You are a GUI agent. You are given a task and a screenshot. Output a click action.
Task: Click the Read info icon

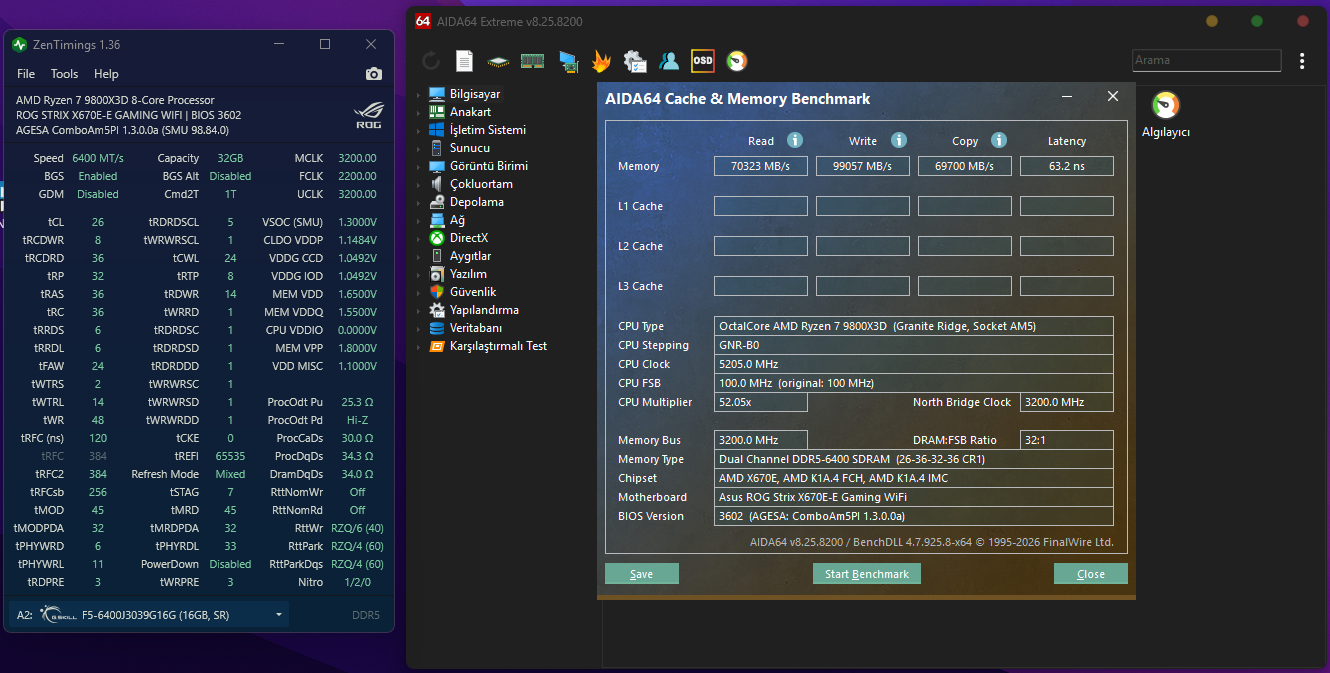[795, 140]
